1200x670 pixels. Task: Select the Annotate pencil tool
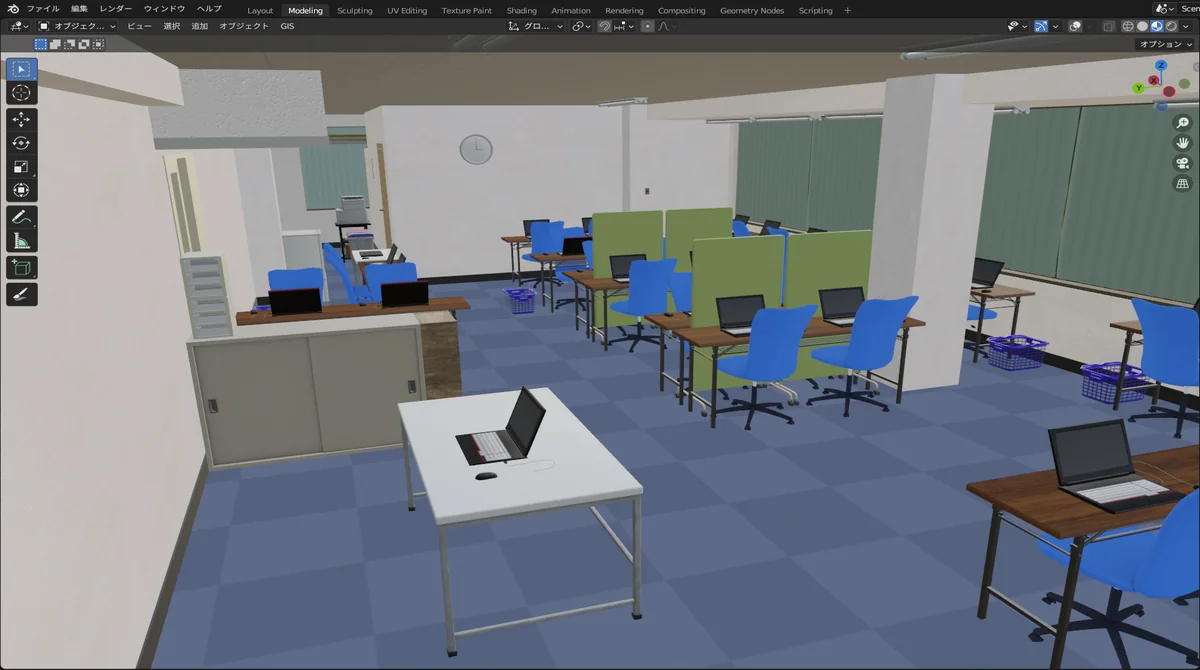click(x=21, y=216)
